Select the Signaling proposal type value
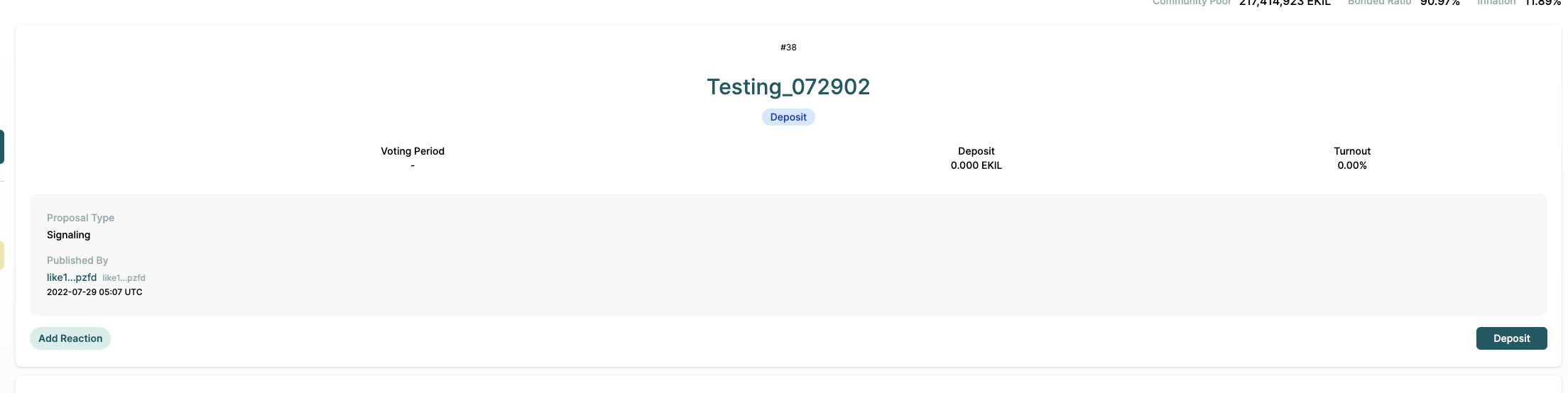Image resolution: width=1568 pixels, height=393 pixels. pos(68,235)
